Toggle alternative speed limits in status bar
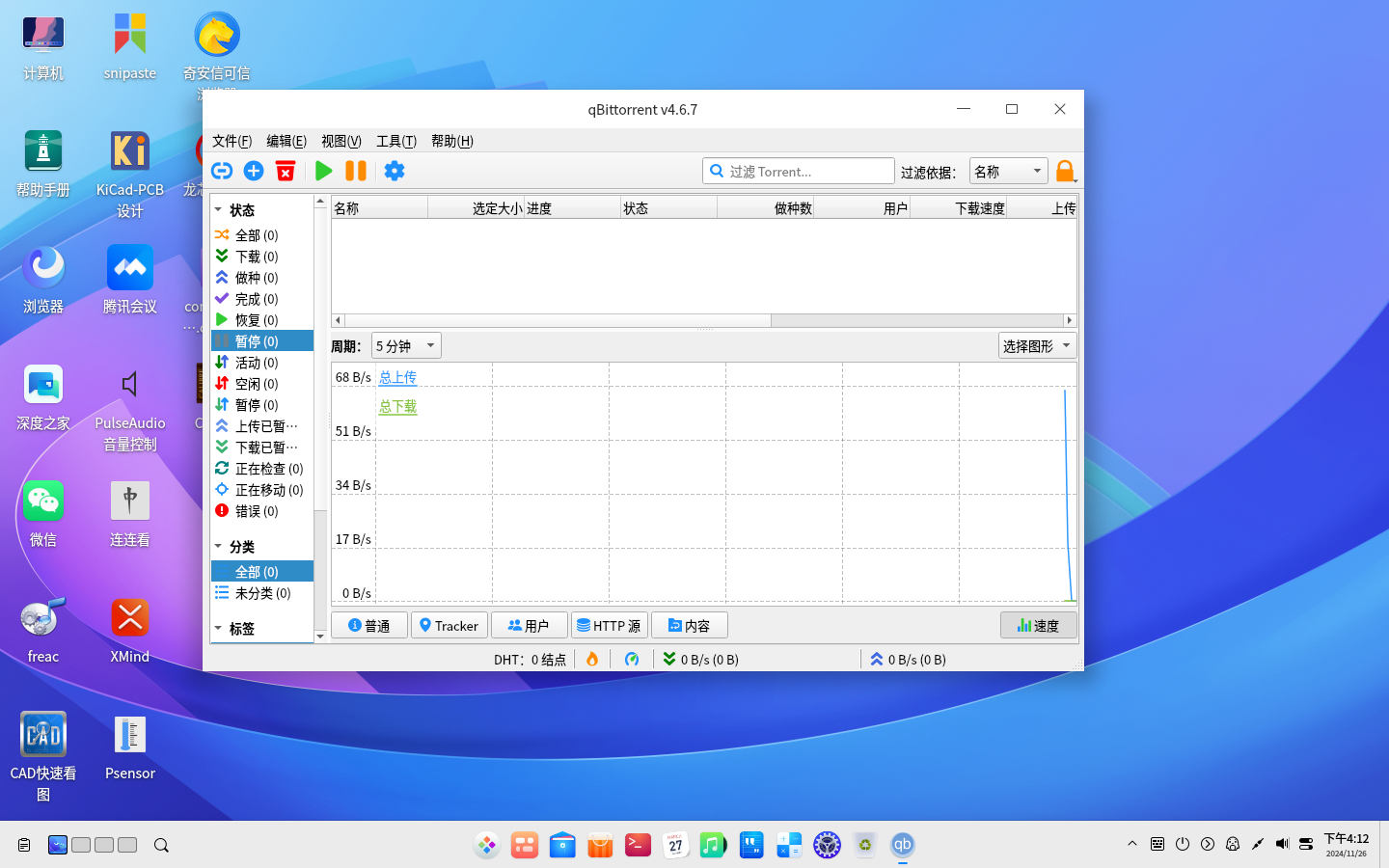Image resolution: width=1389 pixels, height=868 pixels. click(x=632, y=659)
